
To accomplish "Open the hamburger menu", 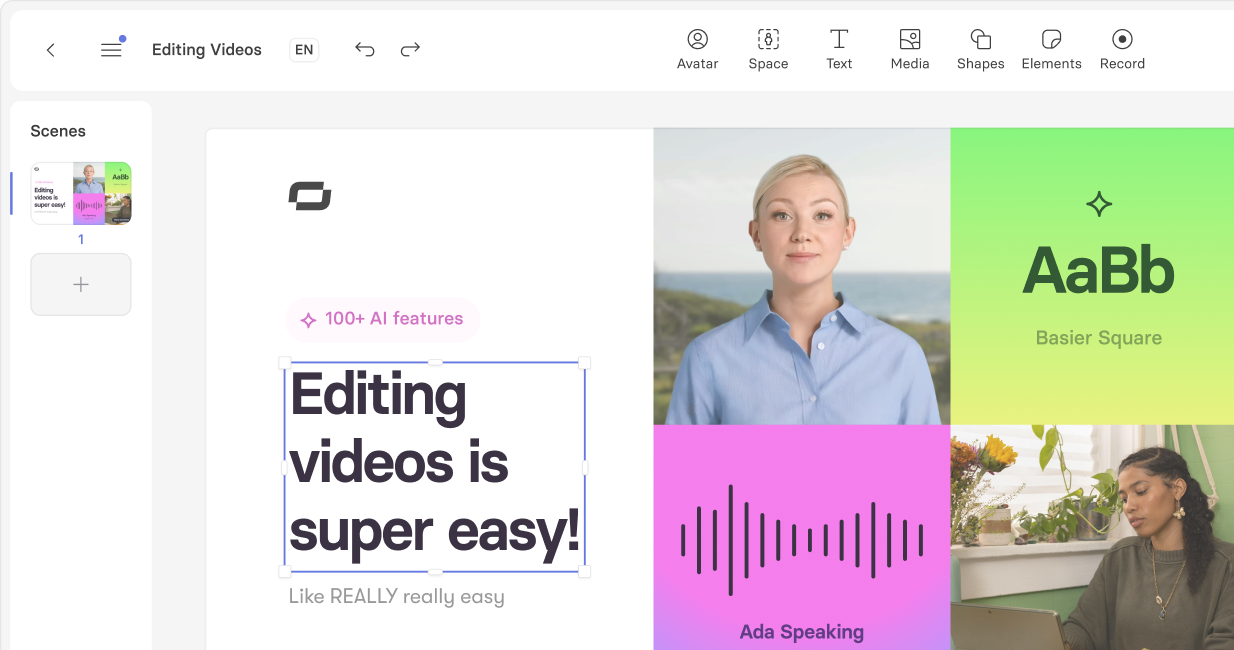I will coord(111,50).
